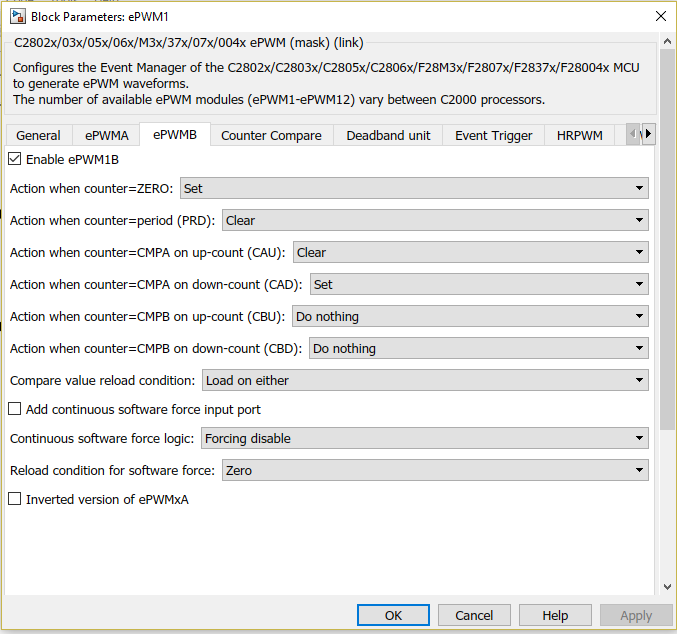
Task: Click the Cancel button
Action: (474, 615)
